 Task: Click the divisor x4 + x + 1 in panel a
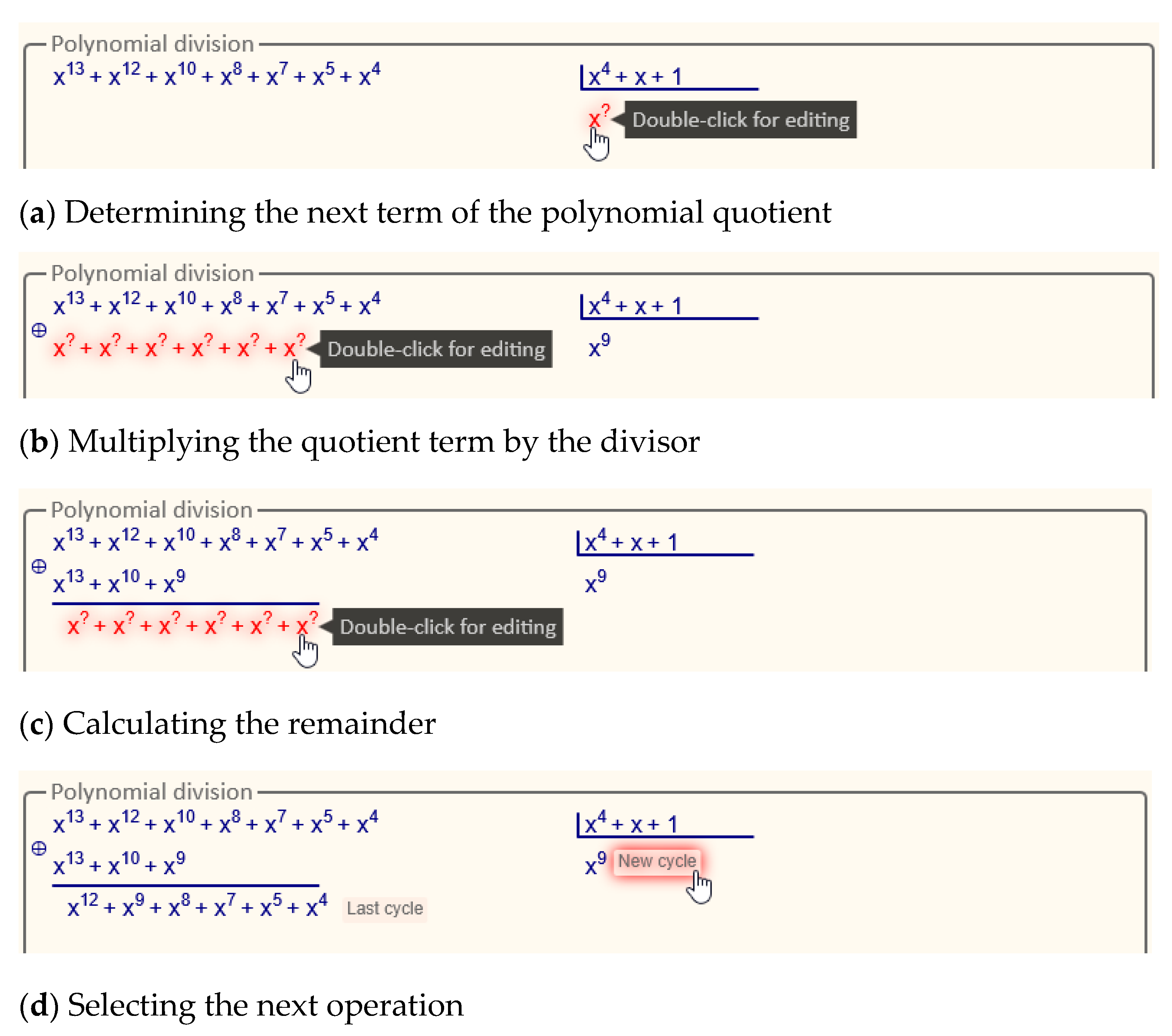(635, 75)
